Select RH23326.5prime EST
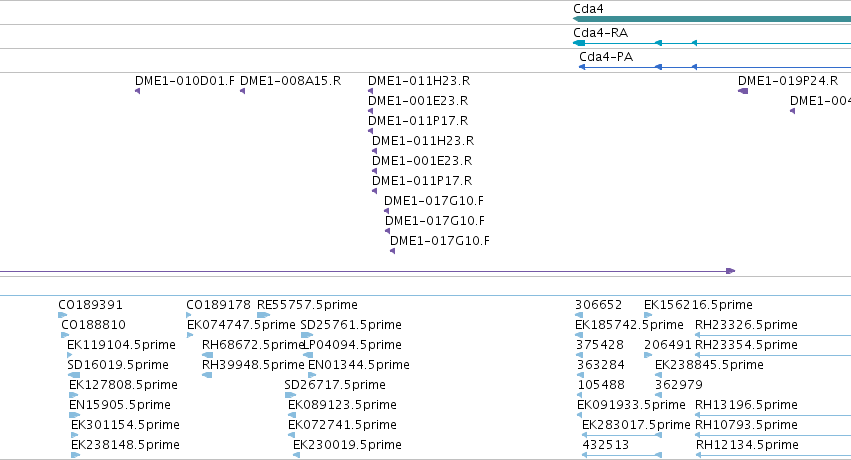Viewport: 851px width, 460px height. click(x=746, y=325)
